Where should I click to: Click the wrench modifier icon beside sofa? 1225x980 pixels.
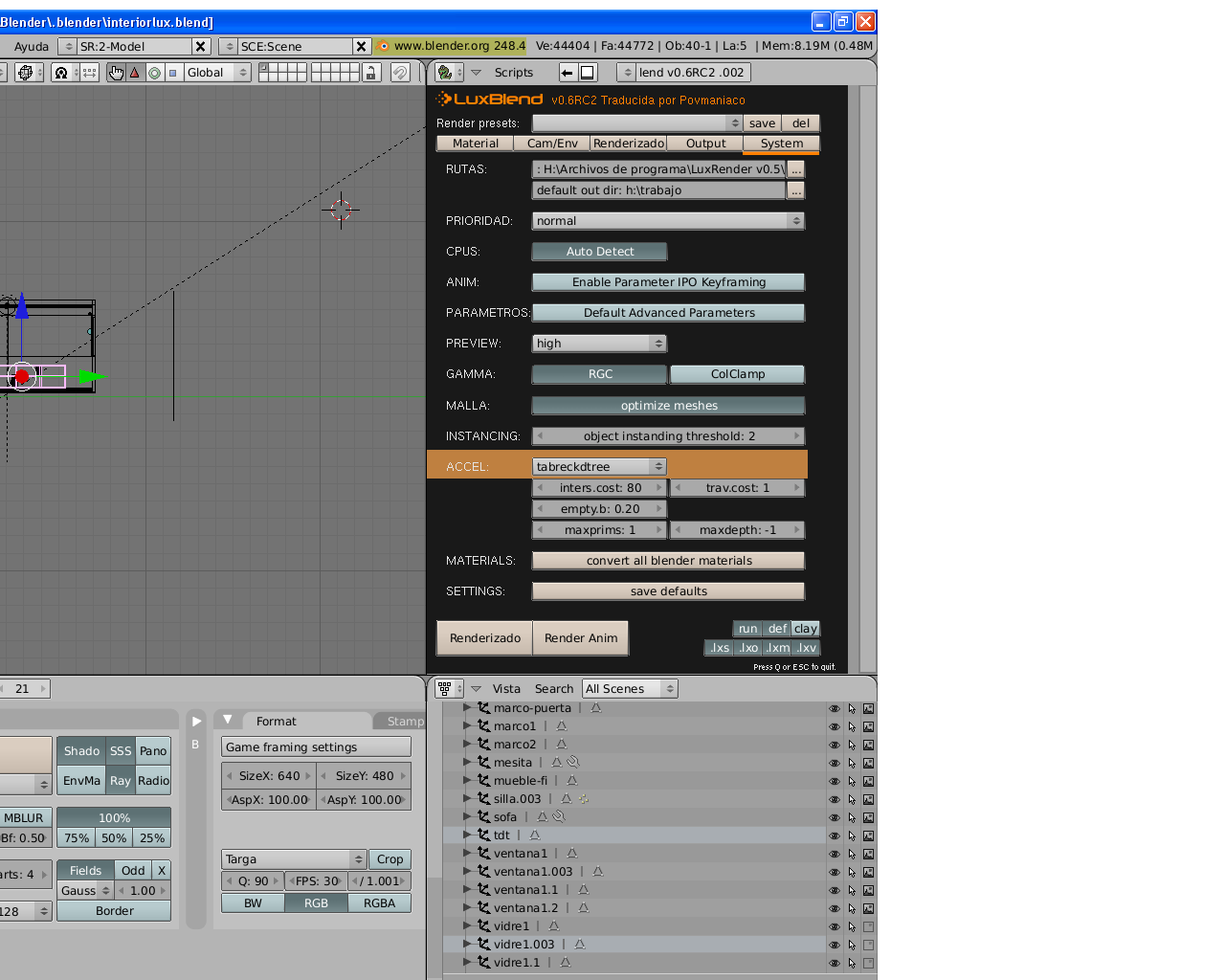pyautogui.click(x=559, y=817)
